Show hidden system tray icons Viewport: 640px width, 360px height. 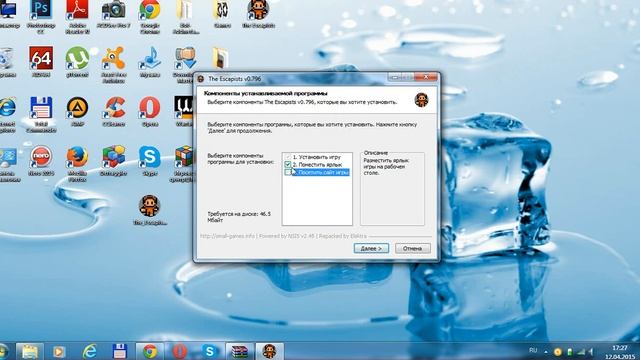(546, 351)
